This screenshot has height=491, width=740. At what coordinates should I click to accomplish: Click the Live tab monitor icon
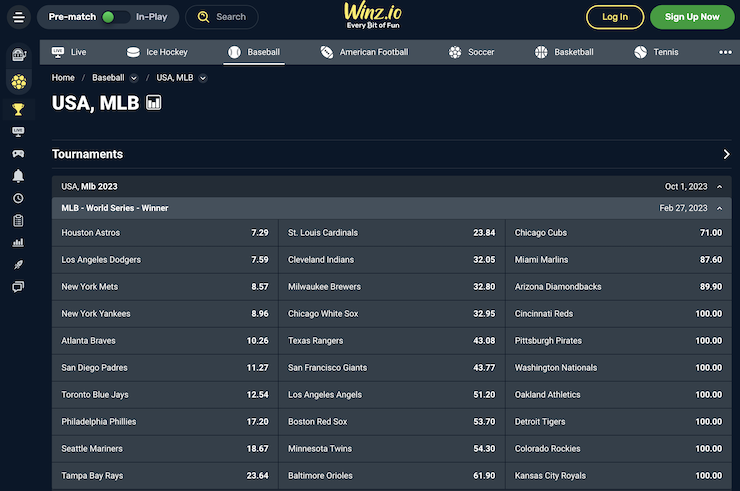(x=58, y=52)
